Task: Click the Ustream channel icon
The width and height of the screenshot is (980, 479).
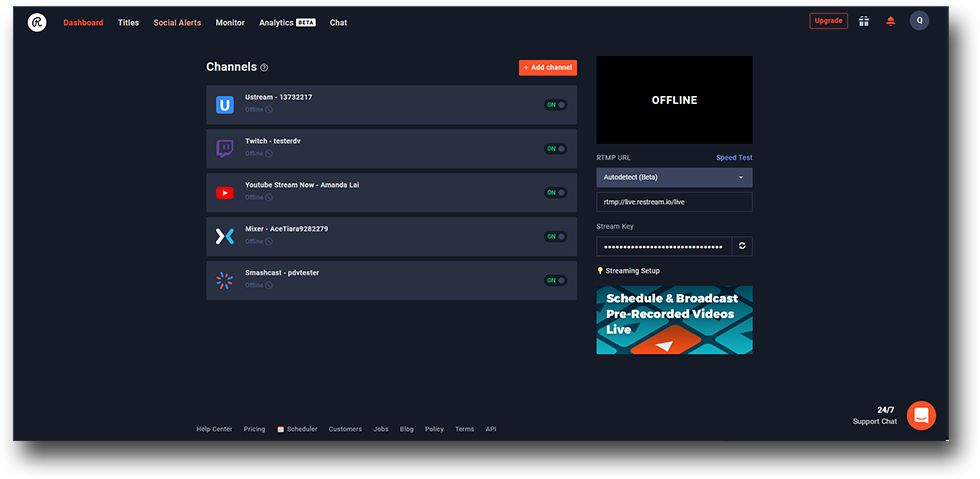Action: [x=225, y=105]
